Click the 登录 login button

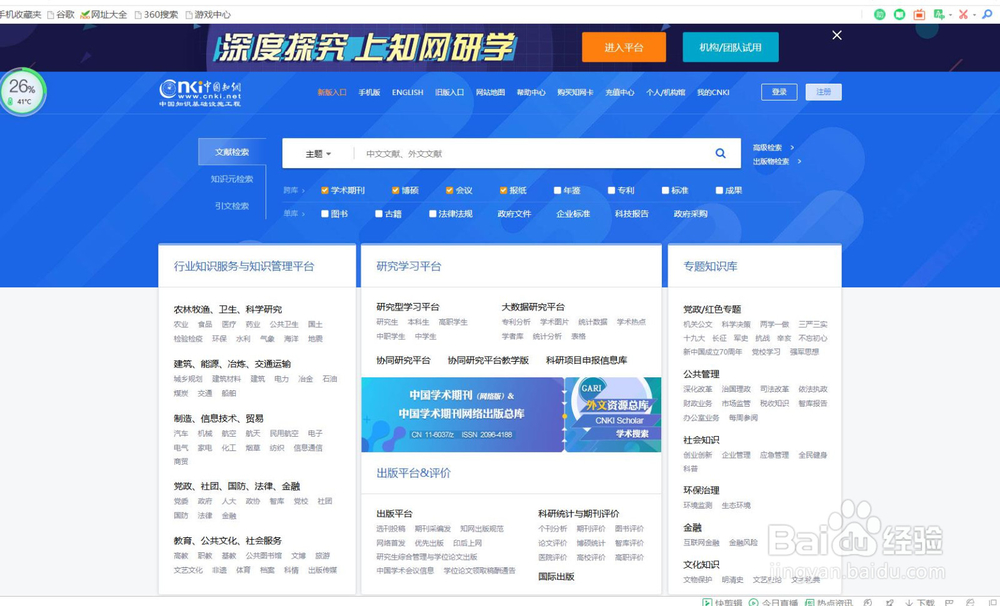tap(779, 92)
